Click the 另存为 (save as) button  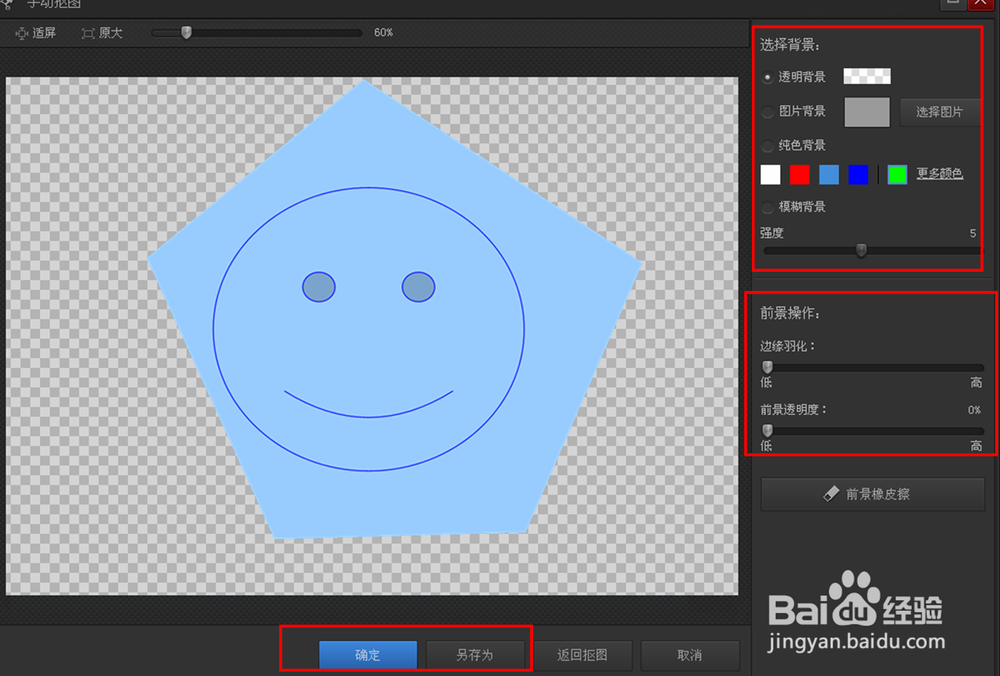click(x=476, y=655)
